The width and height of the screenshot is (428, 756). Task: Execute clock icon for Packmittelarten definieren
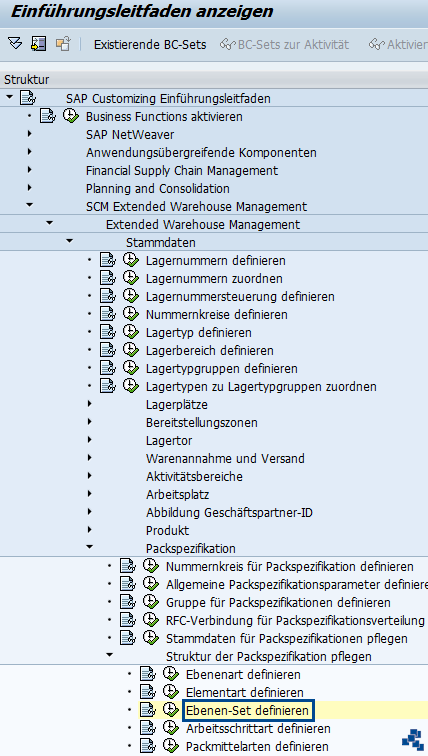[171, 745]
